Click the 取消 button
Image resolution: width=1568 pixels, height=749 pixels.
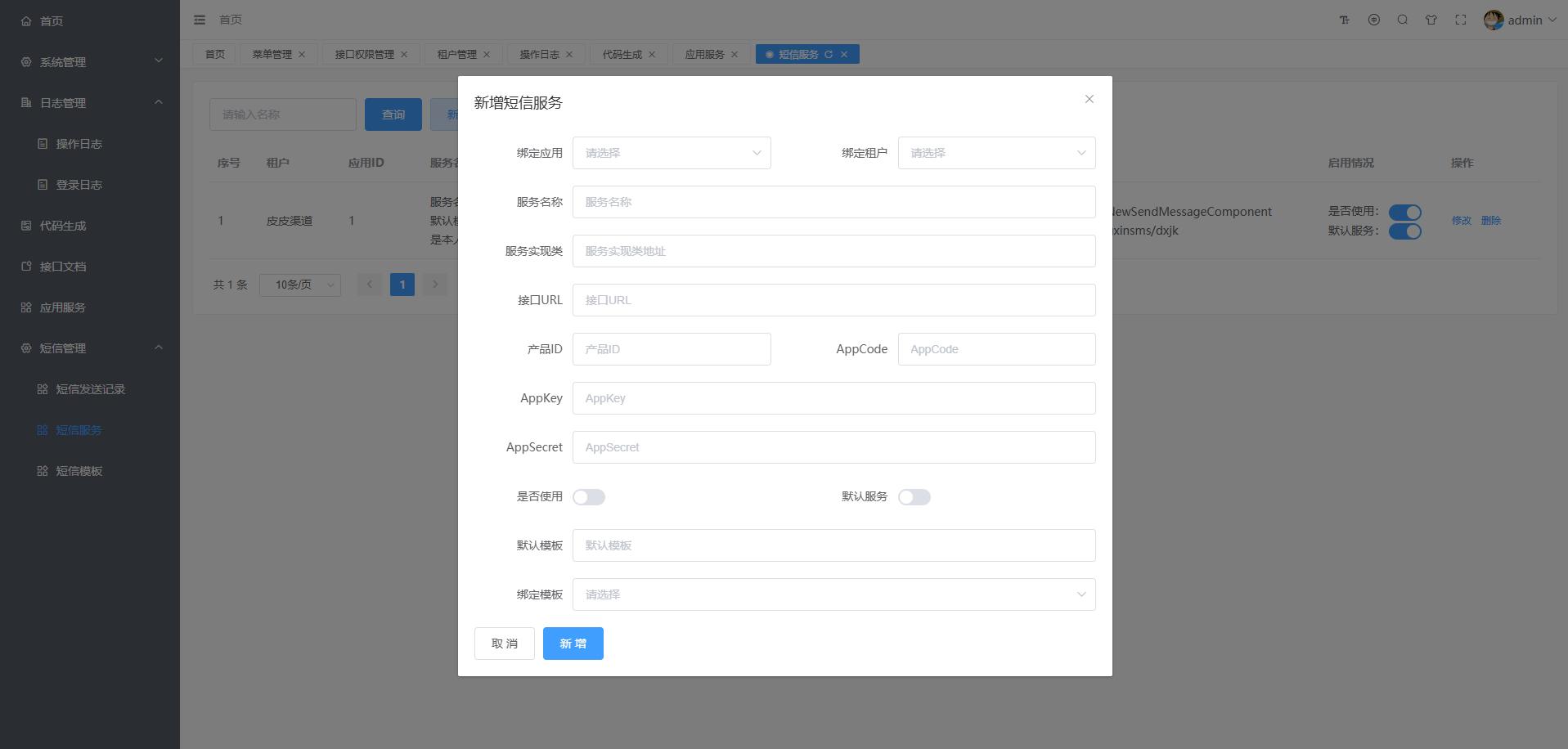[x=505, y=644]
